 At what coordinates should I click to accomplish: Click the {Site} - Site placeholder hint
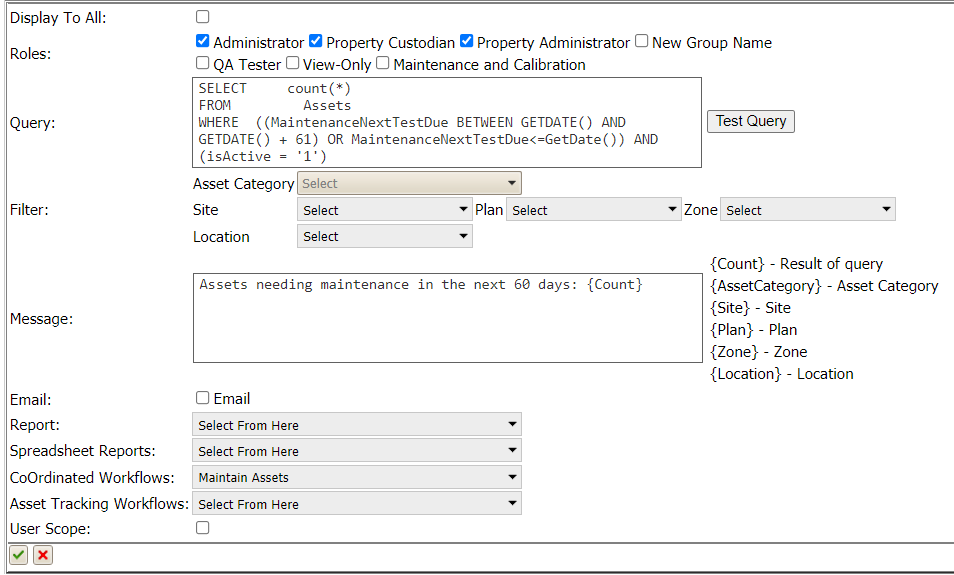(x=750, y=308)
